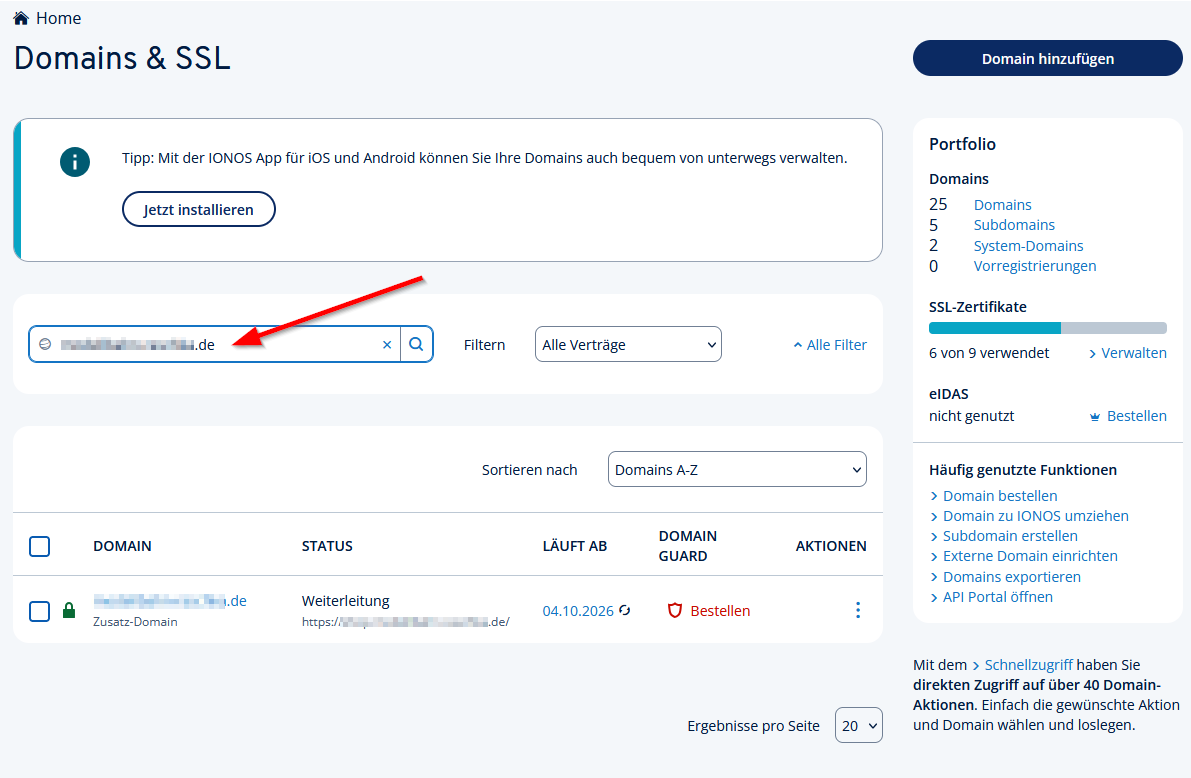The height and width of the screenshot is (778, 1191).
Task: Open the System-Domains portfolio link
Action: coord(1028,246)
